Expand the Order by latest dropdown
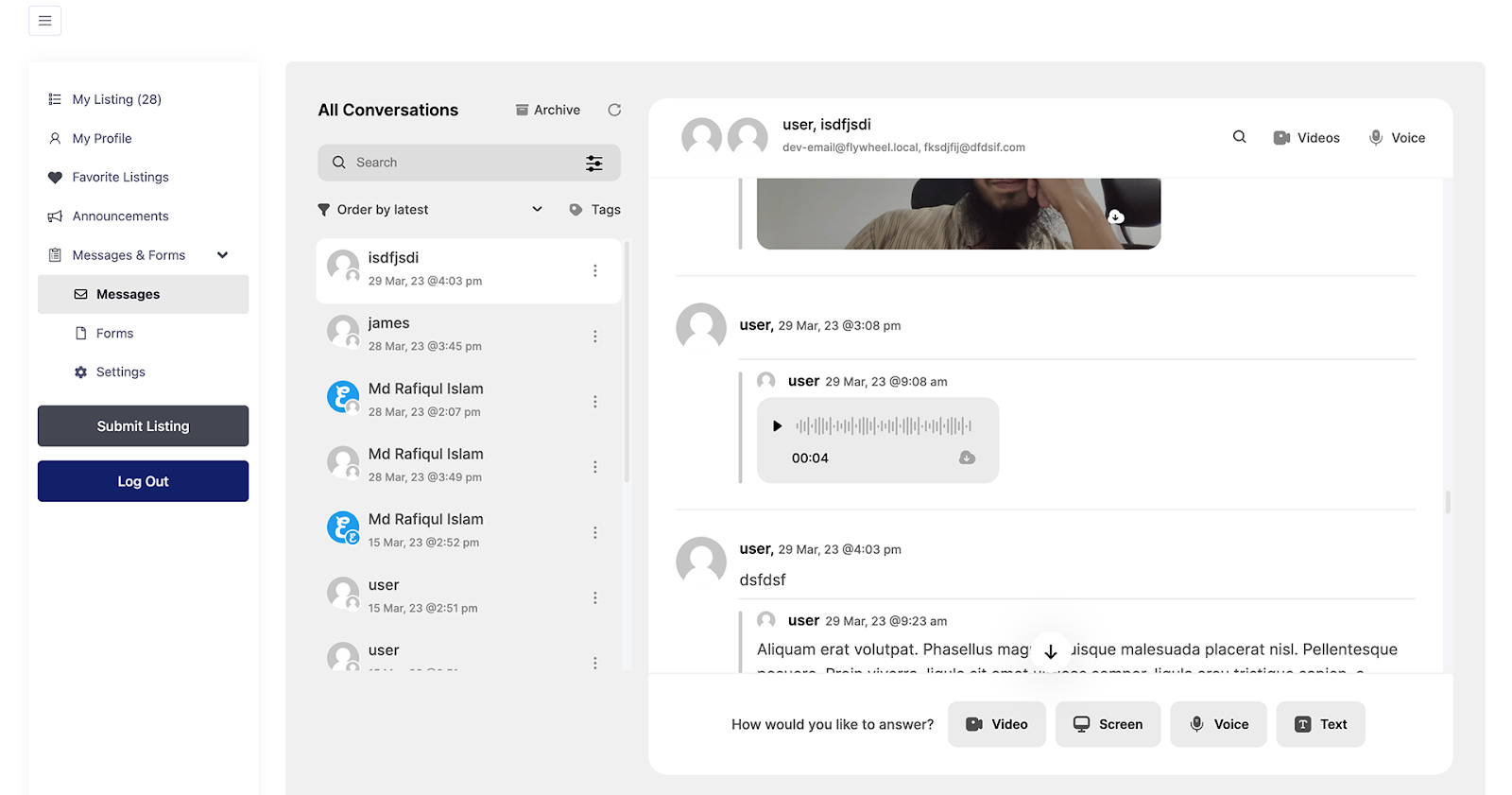Viewport: 1512px width, 795px height. pos(430,210)
